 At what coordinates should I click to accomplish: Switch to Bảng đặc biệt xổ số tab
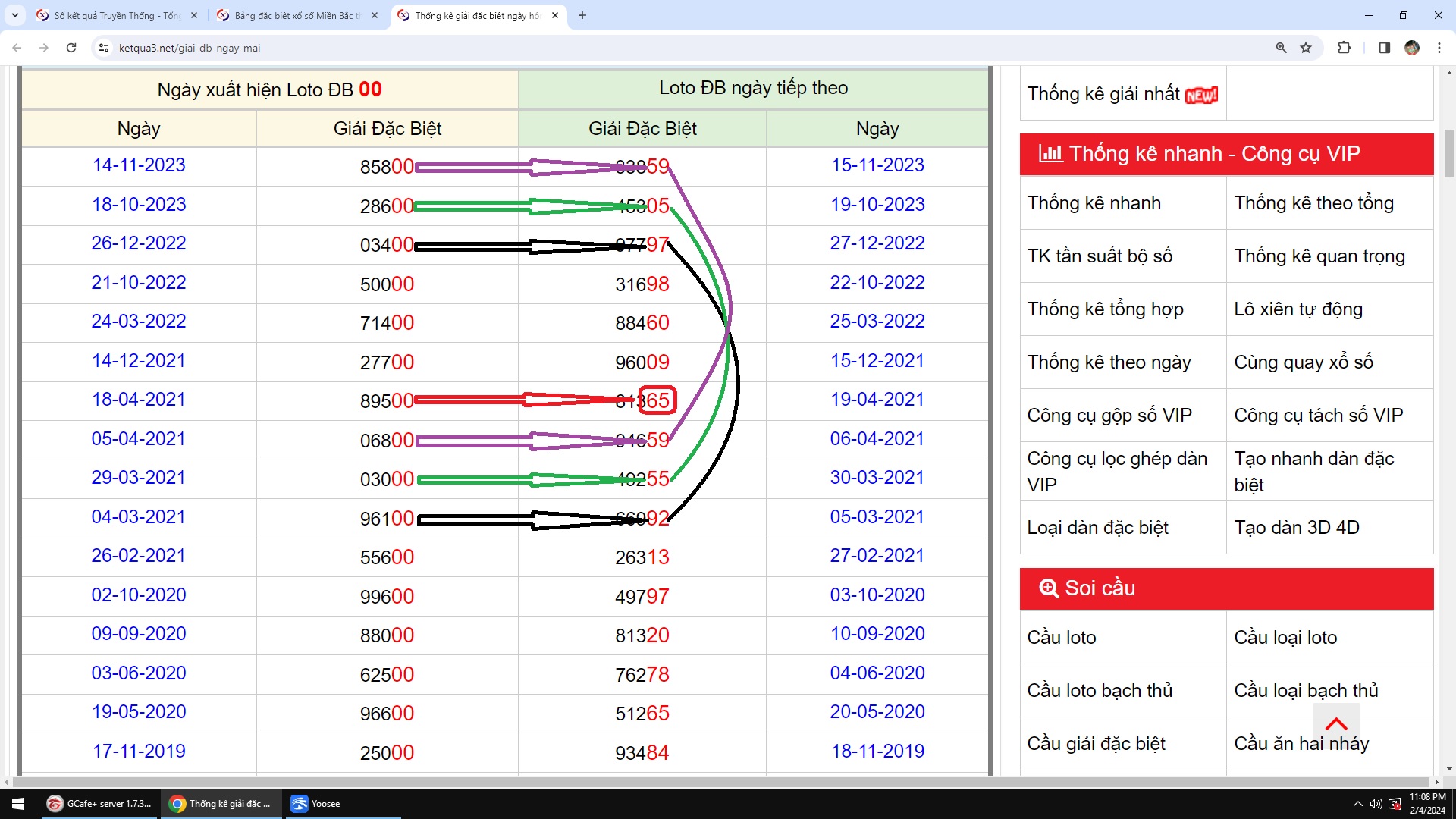(296, 15)
